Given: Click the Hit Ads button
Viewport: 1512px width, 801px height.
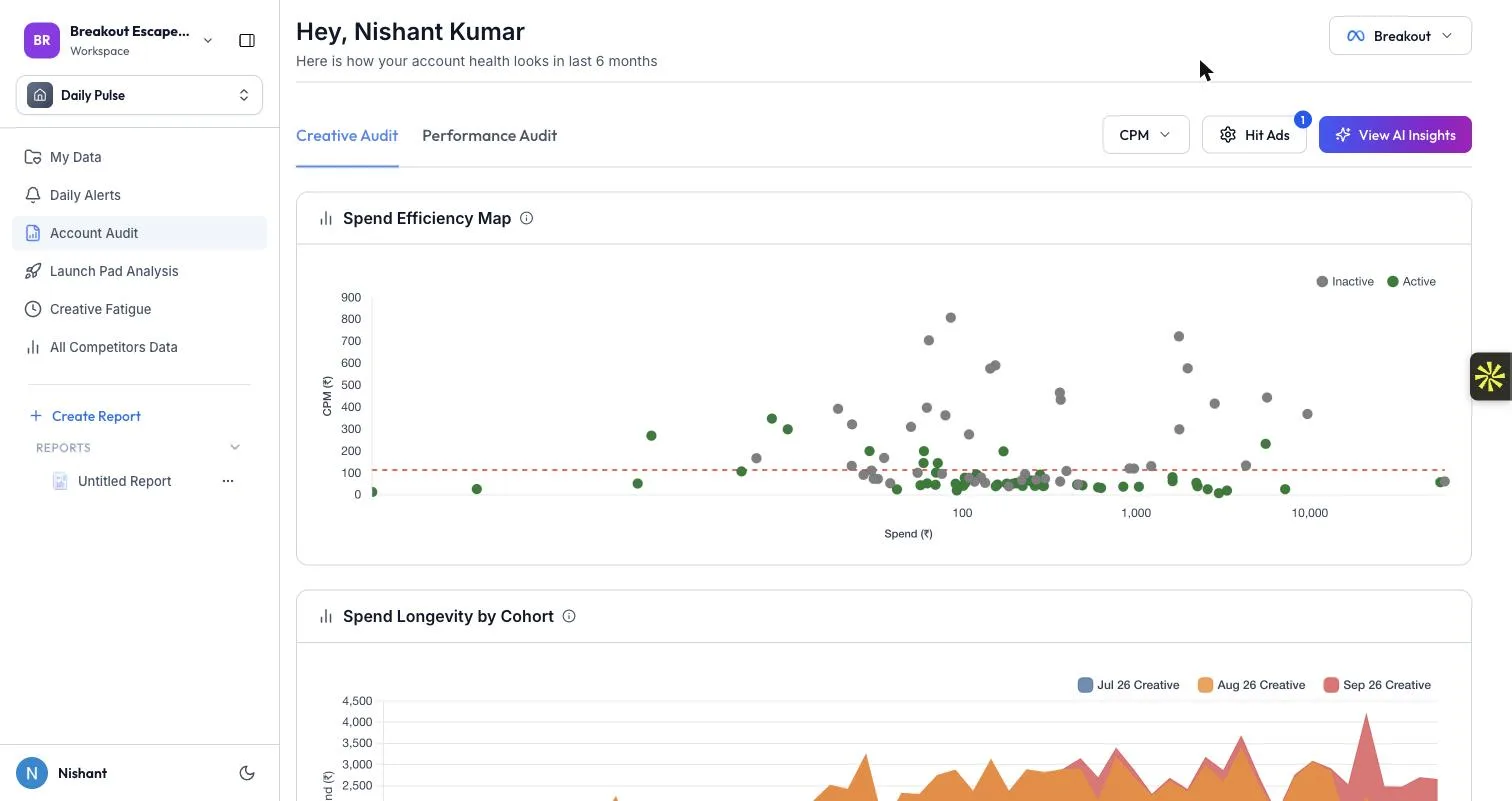Looking at the screenshot, I should coord(1254,135).
